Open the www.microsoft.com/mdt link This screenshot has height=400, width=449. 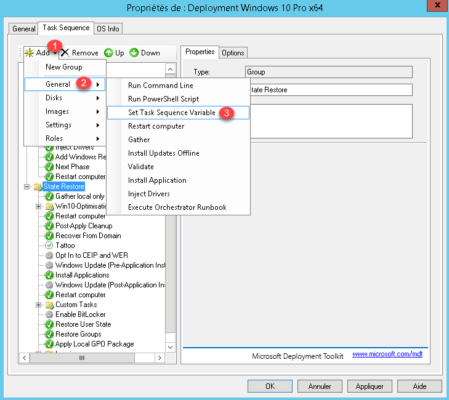click(387, 354)
